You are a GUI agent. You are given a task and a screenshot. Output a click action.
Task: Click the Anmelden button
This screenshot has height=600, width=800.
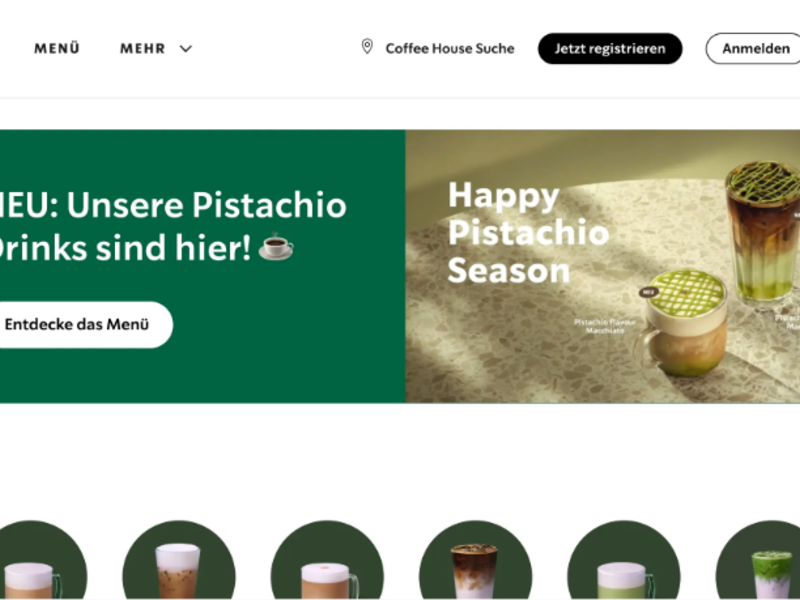click(753, 48)
